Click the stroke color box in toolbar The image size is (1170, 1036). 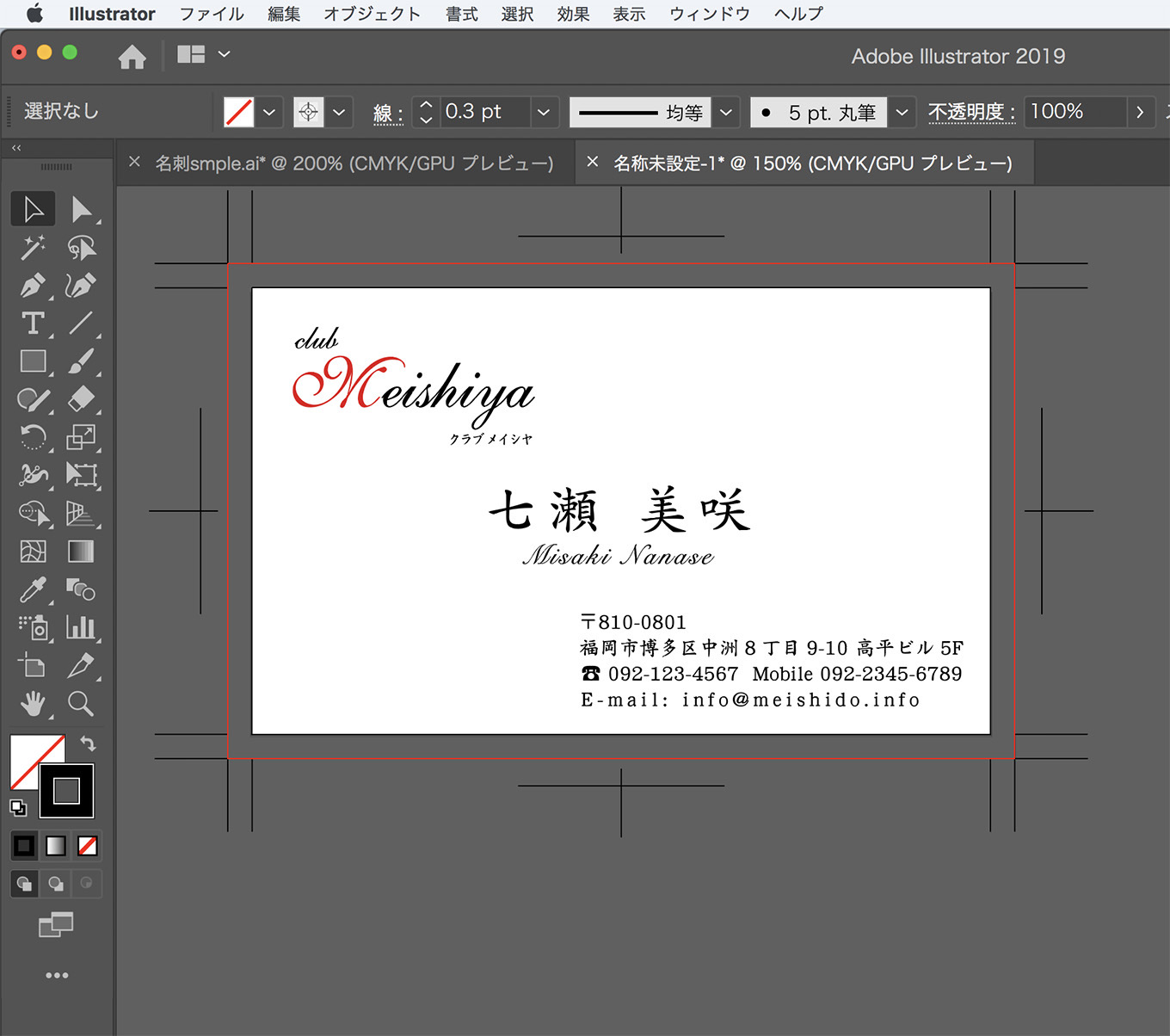click(x=67, y=791)
